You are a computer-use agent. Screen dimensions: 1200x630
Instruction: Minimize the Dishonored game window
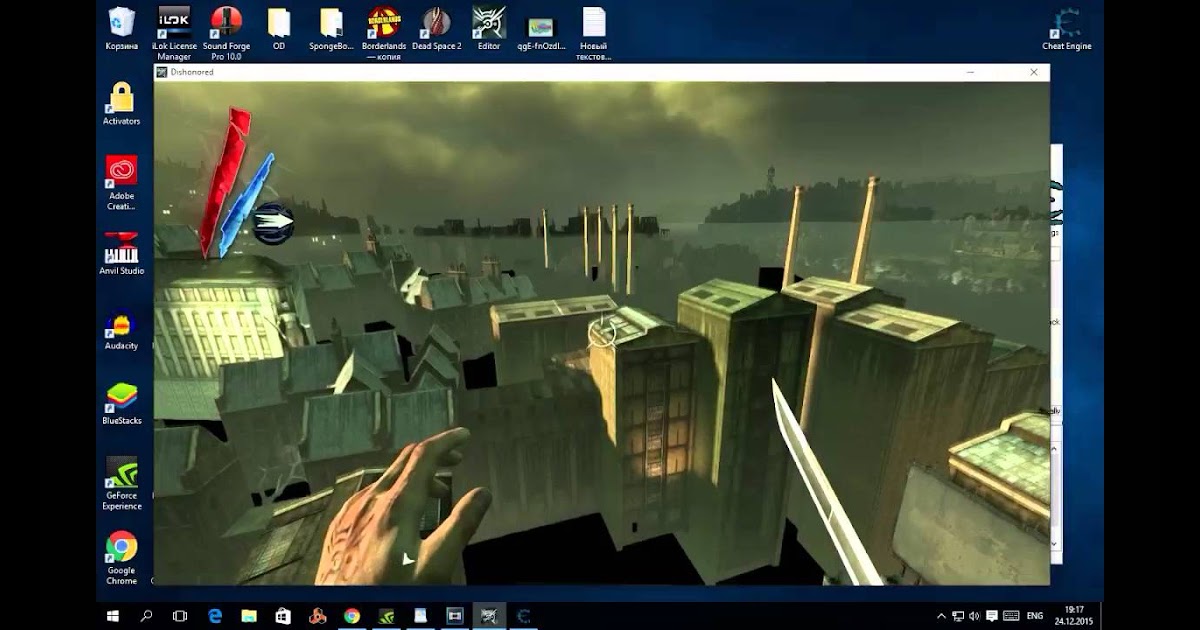pyautogui.click(x=970, y=72)
